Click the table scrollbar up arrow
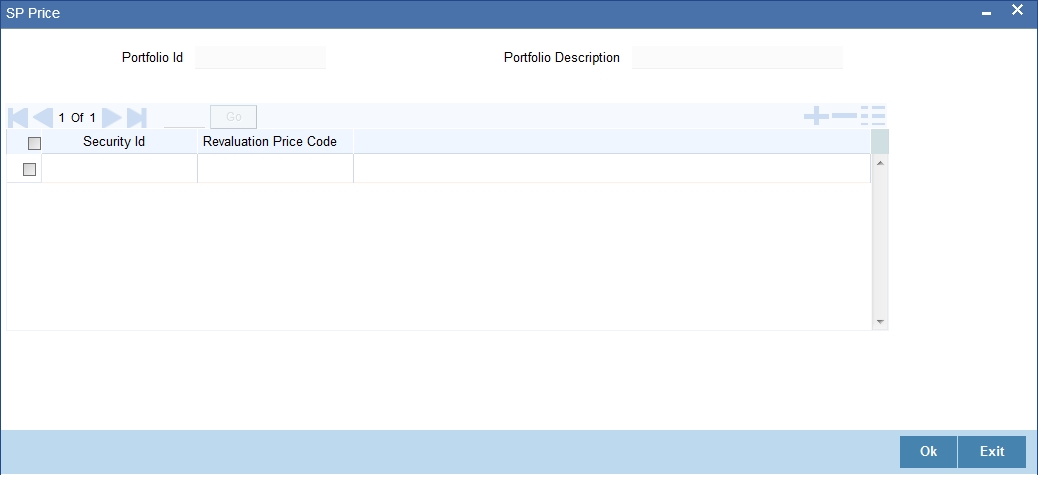Screen dimensions: 1038x483 (x=880, y=163)
